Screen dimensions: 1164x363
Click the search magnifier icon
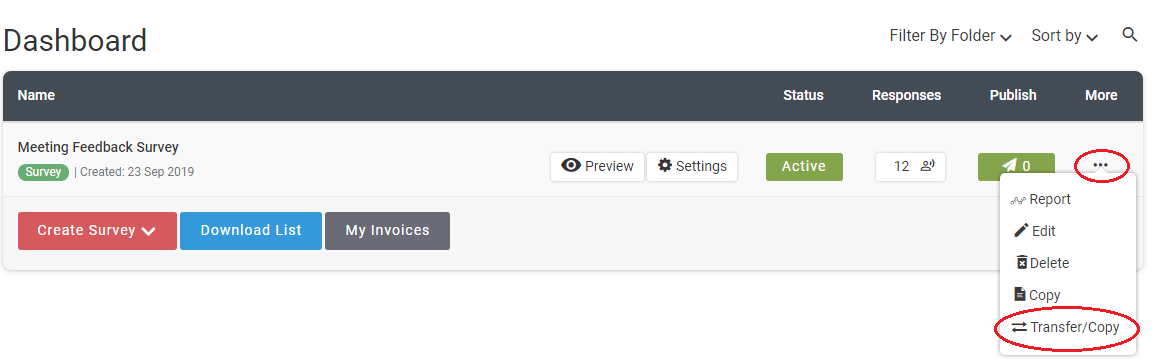click(x=1130, y=35)
